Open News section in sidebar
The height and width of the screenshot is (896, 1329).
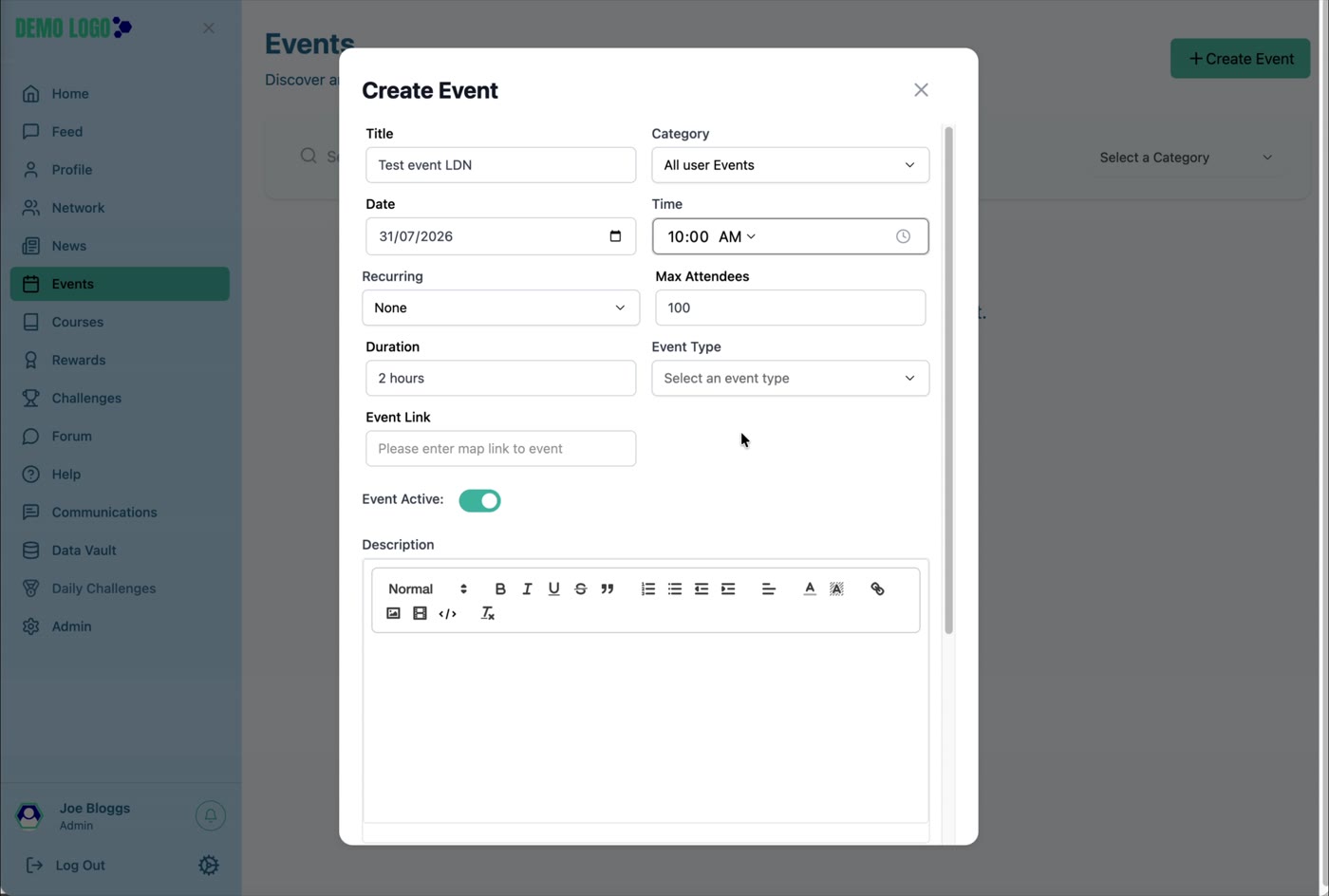point(120,246)
